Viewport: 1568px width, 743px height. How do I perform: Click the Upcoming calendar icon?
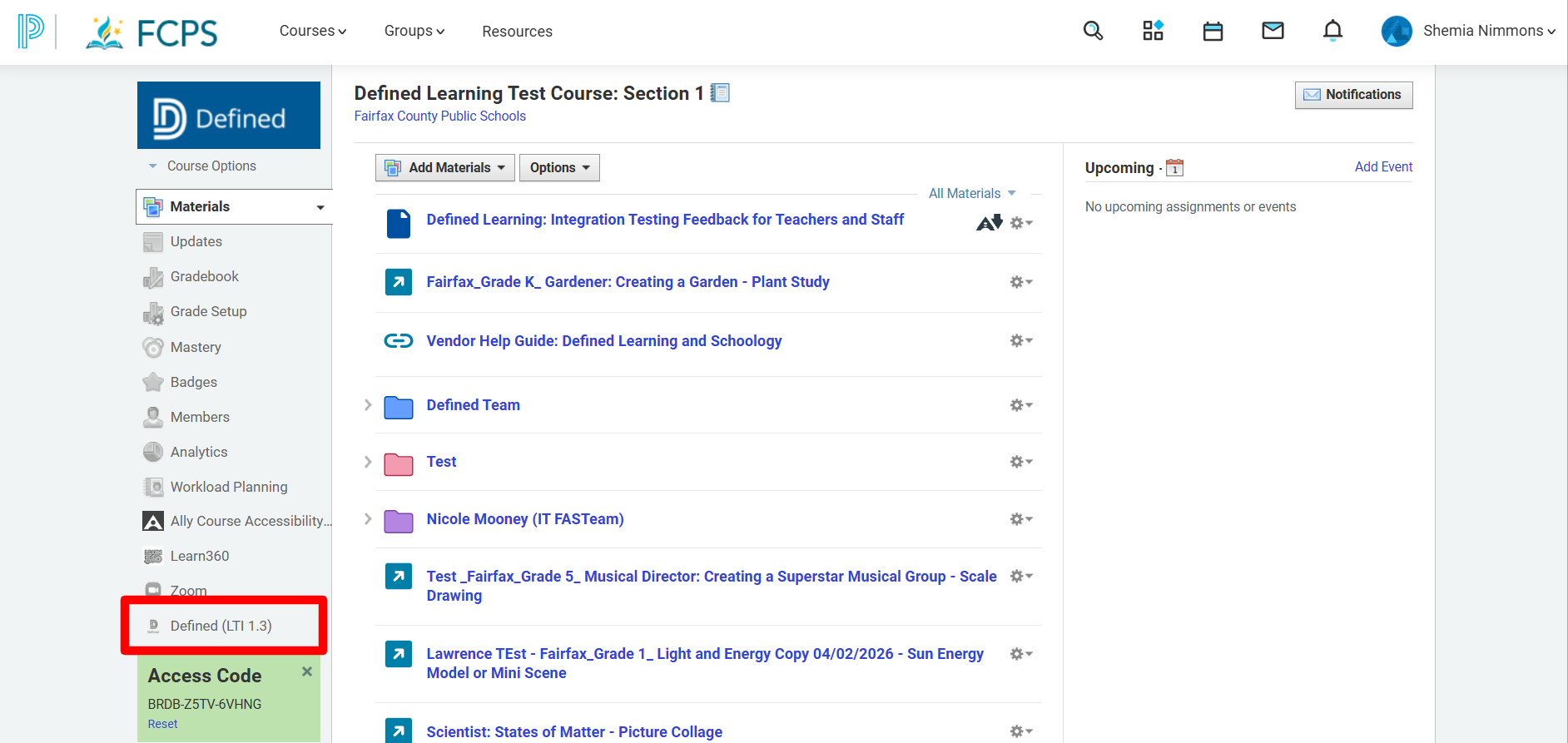tap(1174, 167)
